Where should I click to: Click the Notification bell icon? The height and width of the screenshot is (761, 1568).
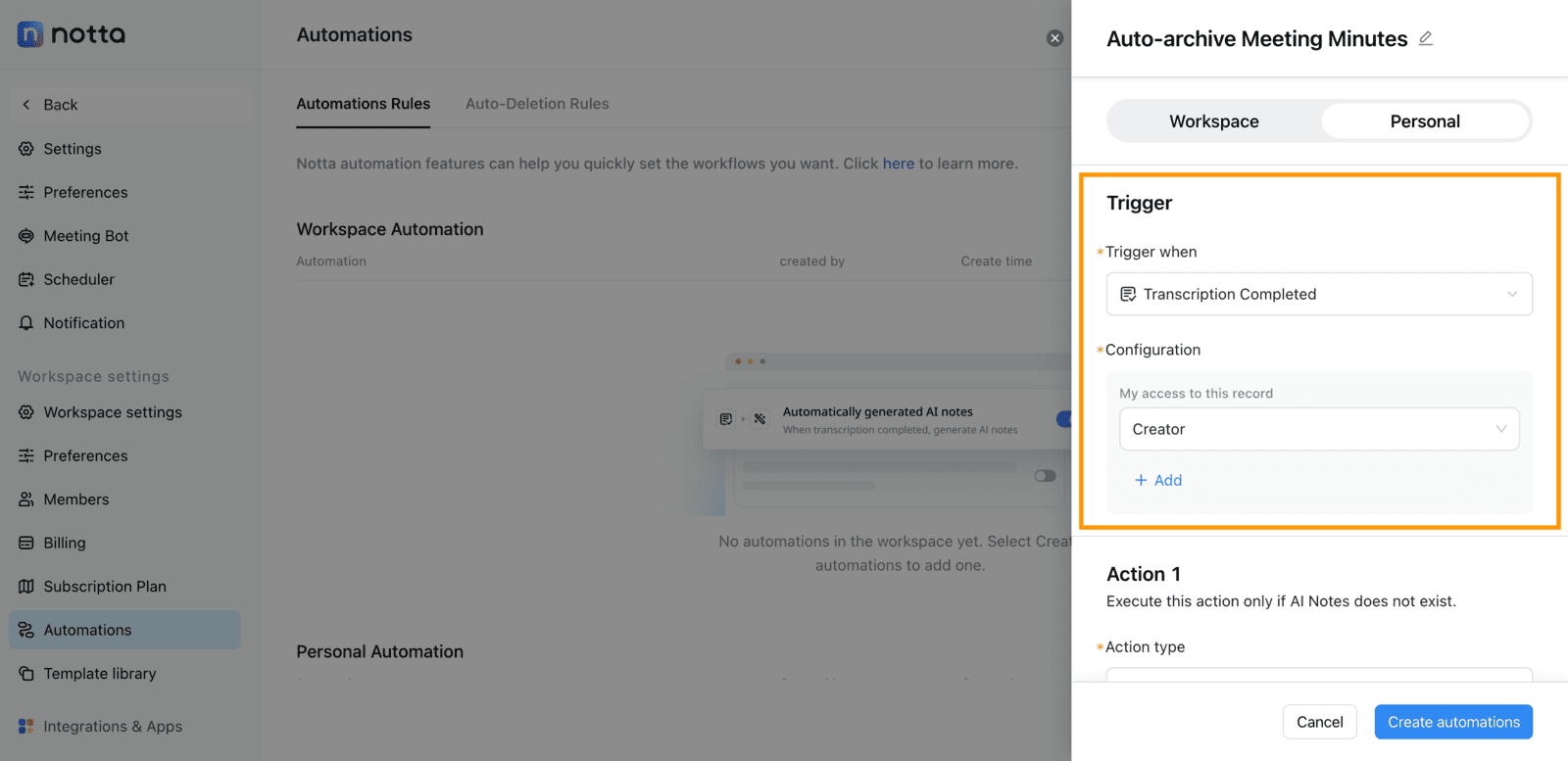tap(26, 323)
